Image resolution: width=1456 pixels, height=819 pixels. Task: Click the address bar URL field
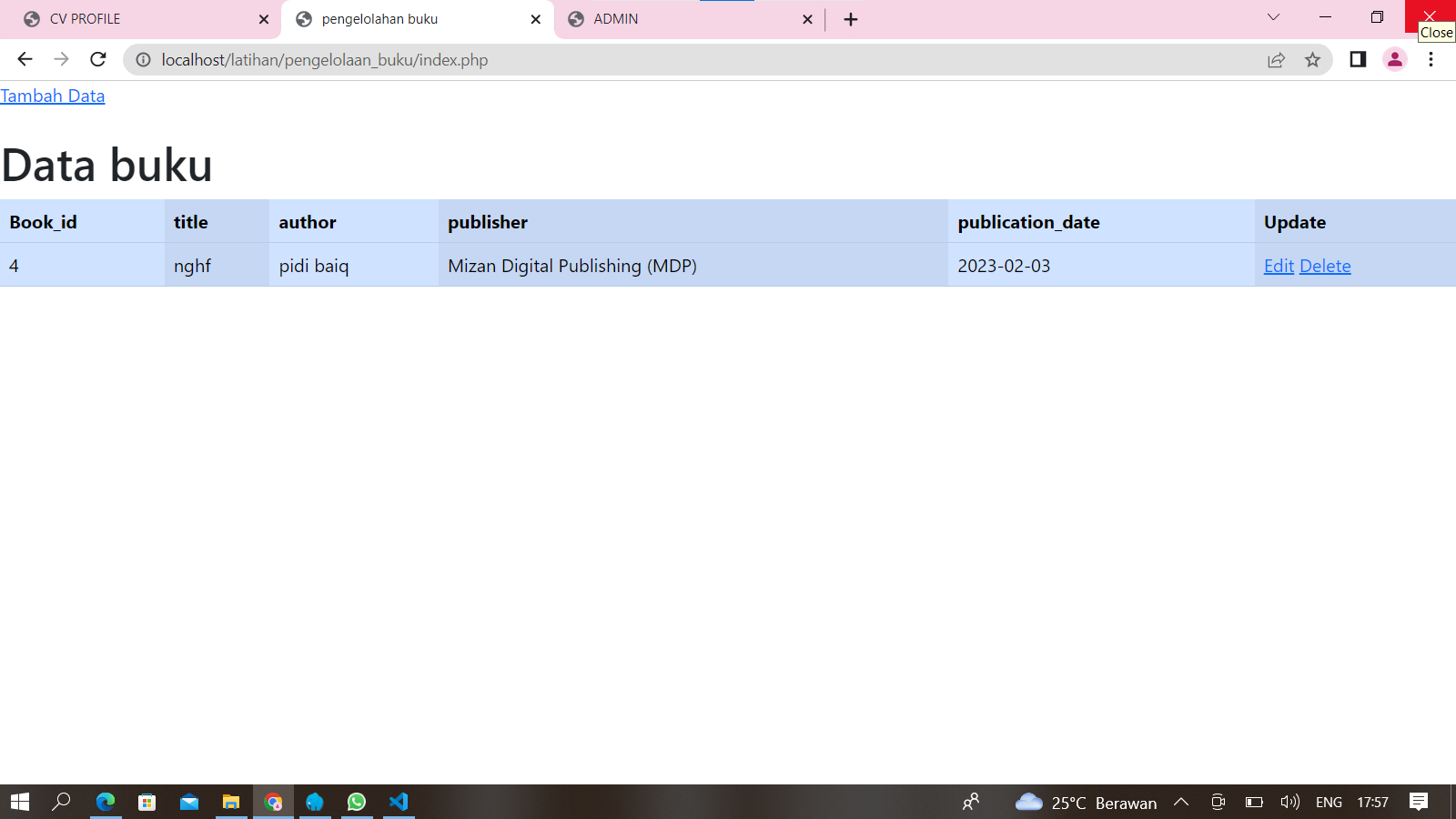tap(637, 60)
